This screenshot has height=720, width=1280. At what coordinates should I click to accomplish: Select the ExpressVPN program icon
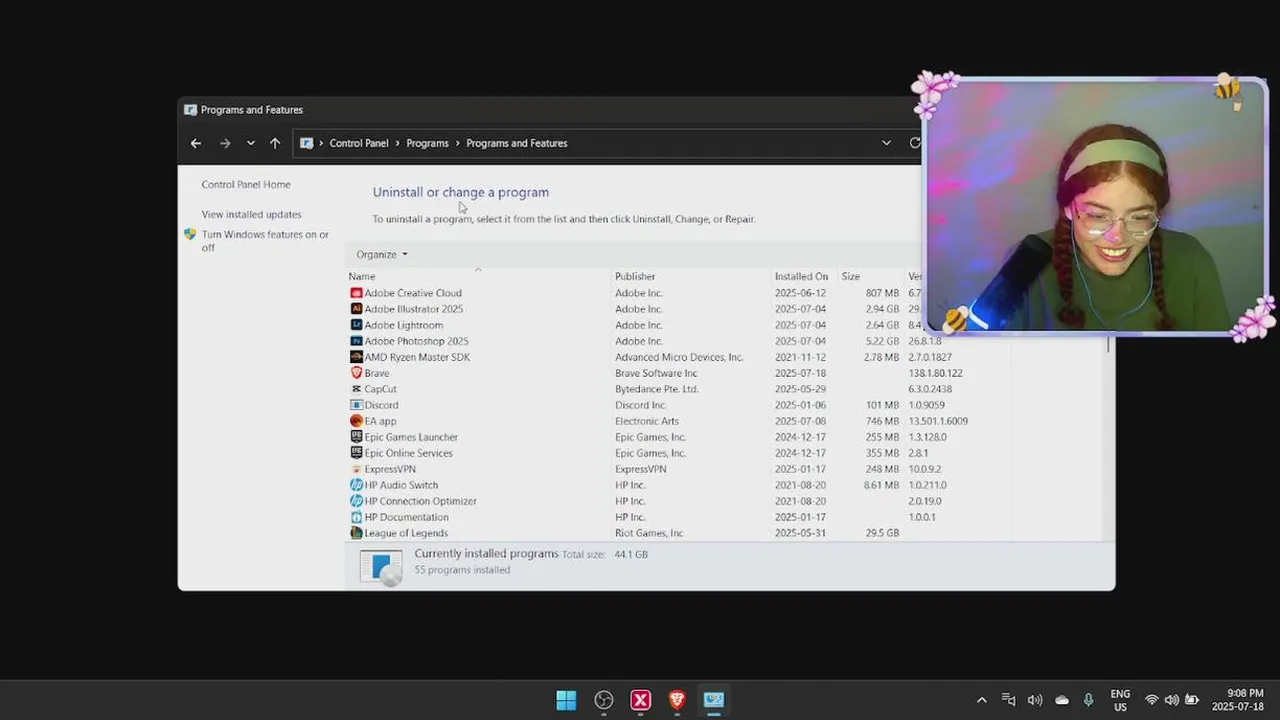(356, 469)
